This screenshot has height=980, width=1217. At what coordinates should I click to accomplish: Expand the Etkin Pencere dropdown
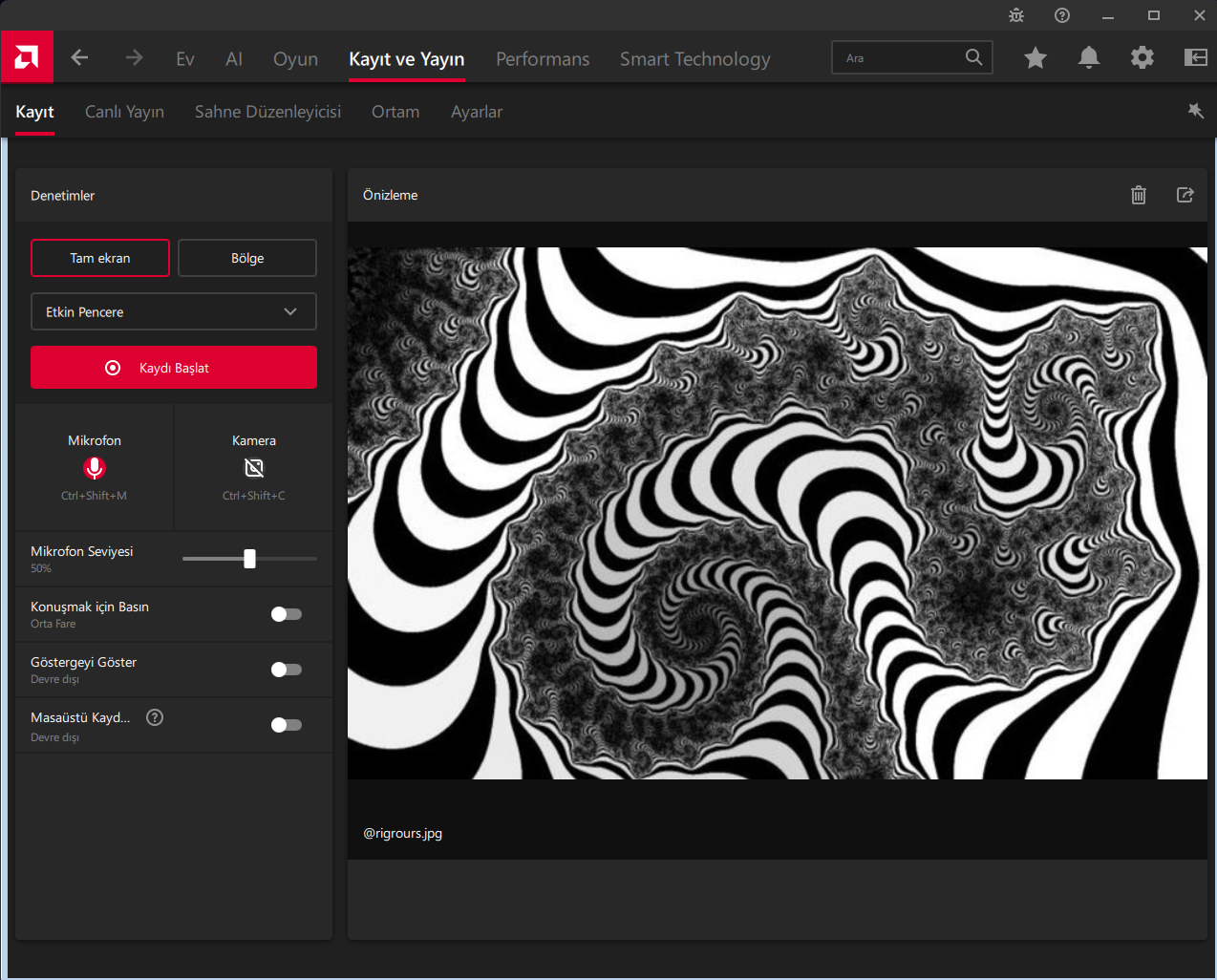pos(174,312)
